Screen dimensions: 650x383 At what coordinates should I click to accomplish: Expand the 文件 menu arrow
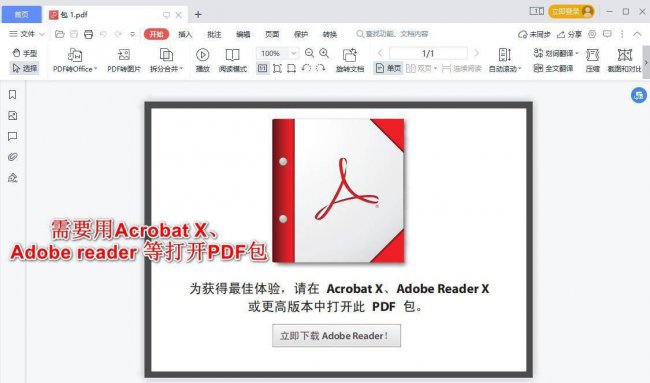(x=42, y=34)
